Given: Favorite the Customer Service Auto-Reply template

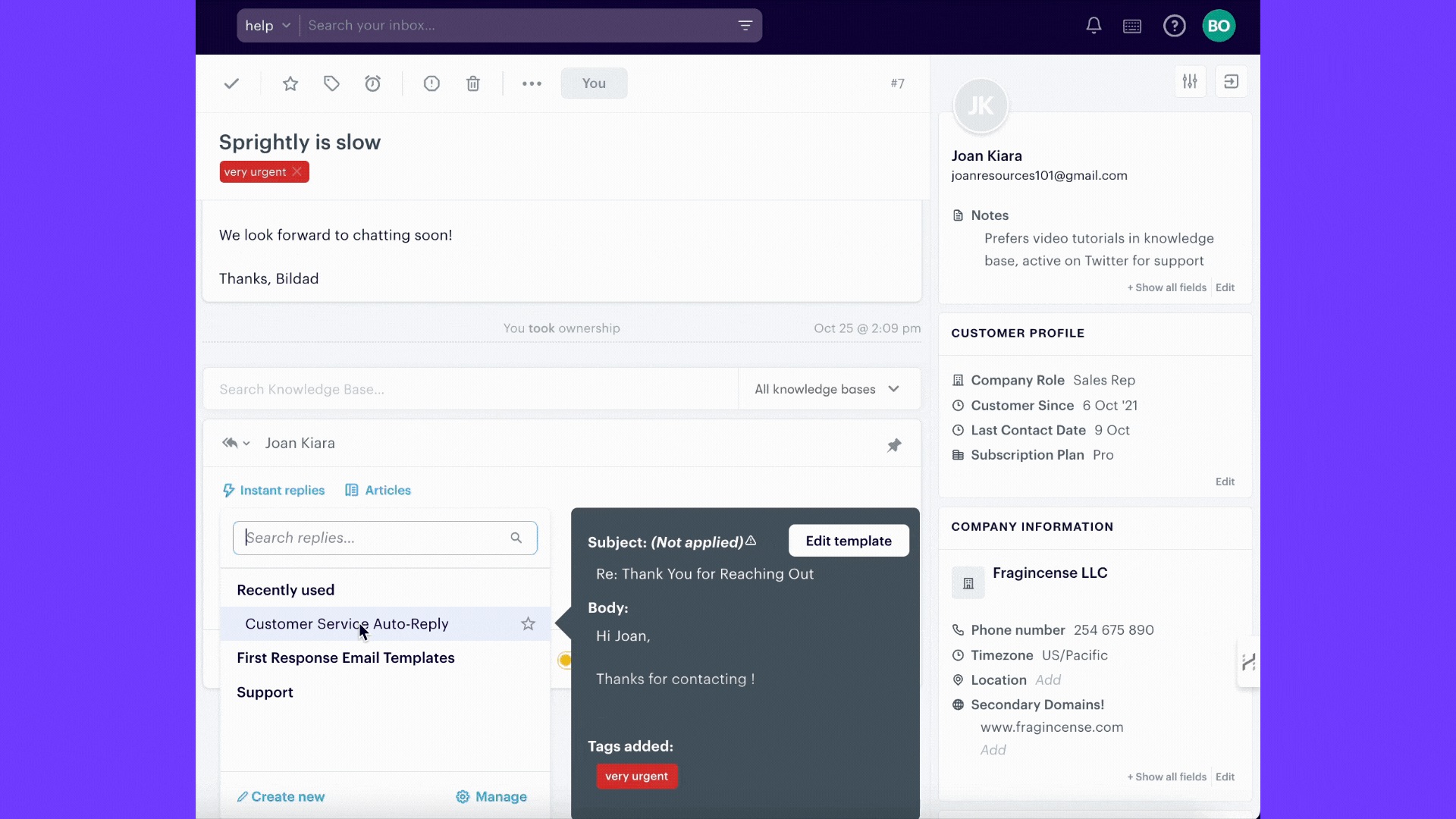Looking at the screenshot, I should click(x=528, y=624).
